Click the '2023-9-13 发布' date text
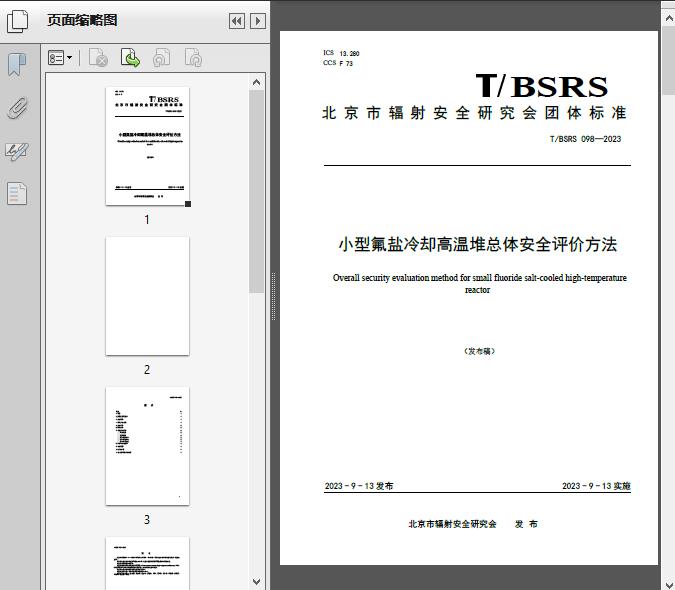675x590 pixels. point(359,486)
